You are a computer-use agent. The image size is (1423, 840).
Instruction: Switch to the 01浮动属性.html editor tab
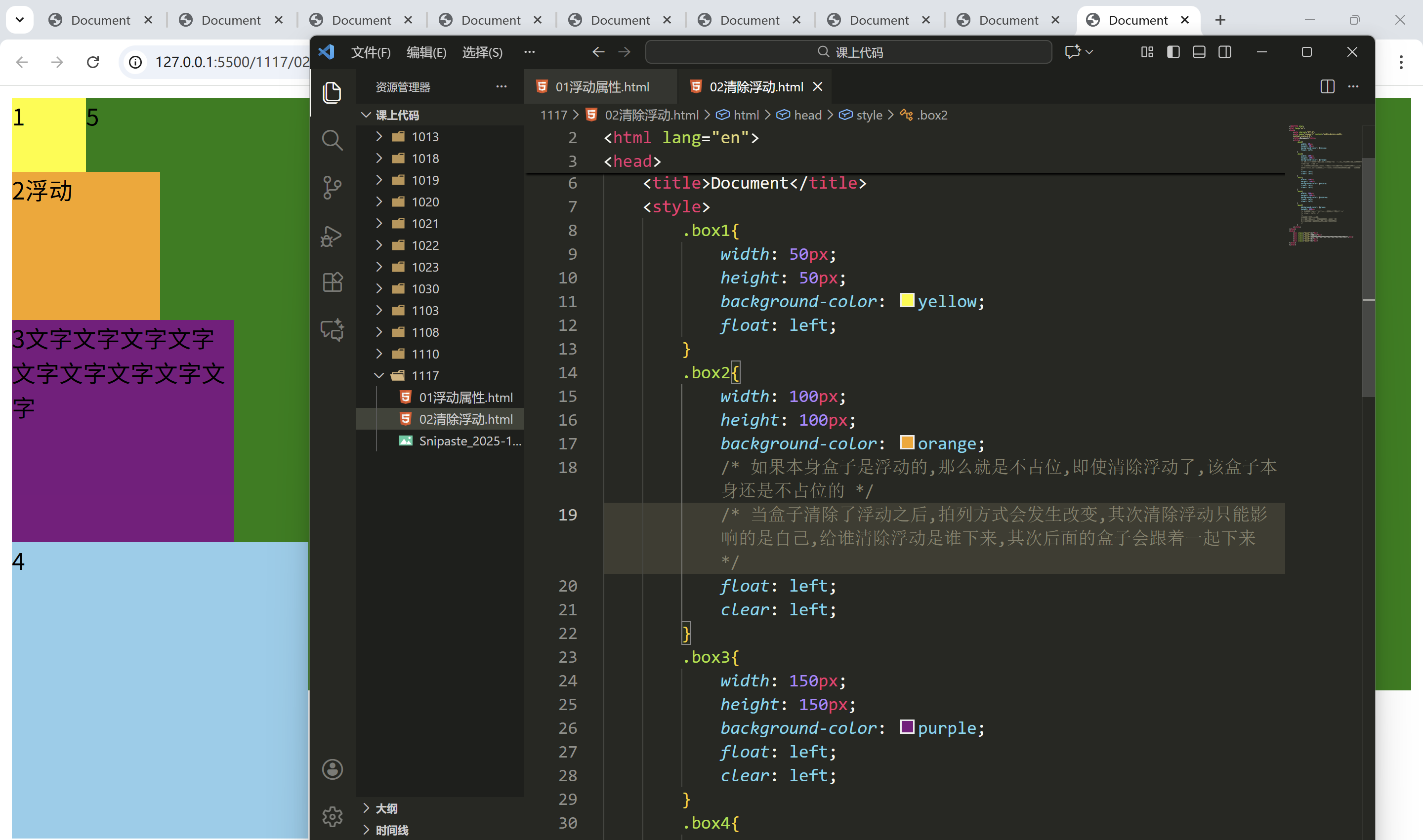point(601,86)
